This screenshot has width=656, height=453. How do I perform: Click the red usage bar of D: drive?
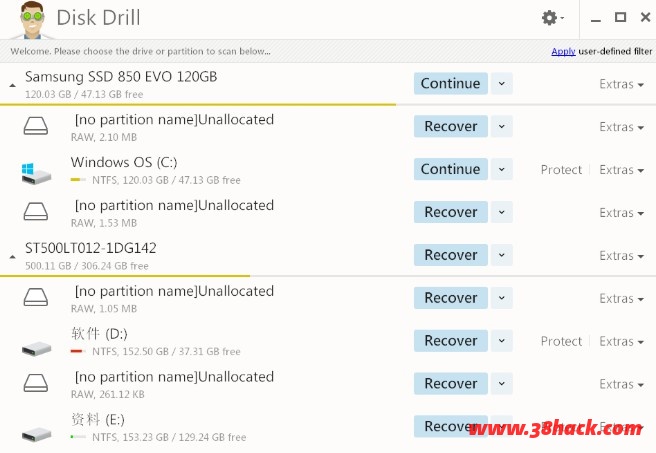click(x=78, y=351)
